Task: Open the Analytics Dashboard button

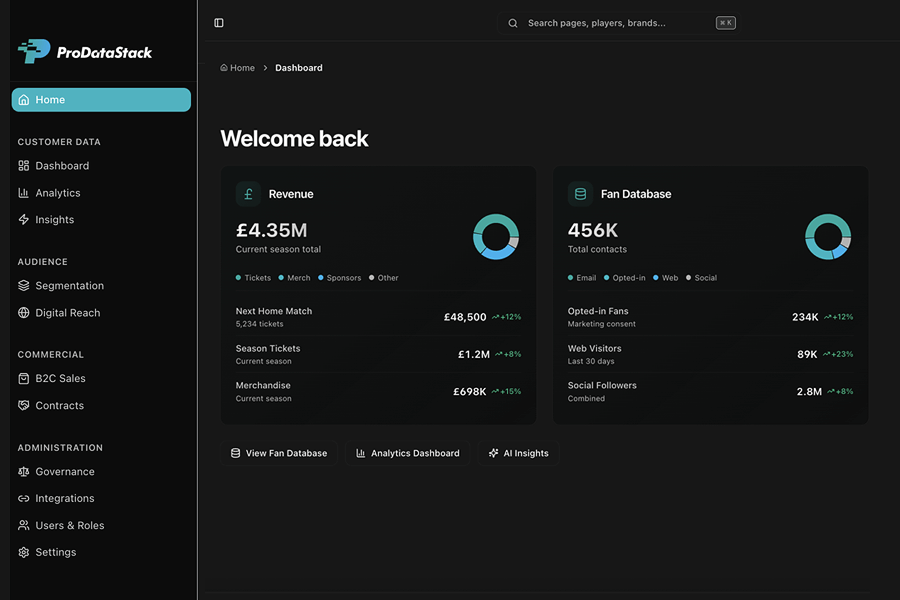Action: pyautogui.click(x=407, y=453)
